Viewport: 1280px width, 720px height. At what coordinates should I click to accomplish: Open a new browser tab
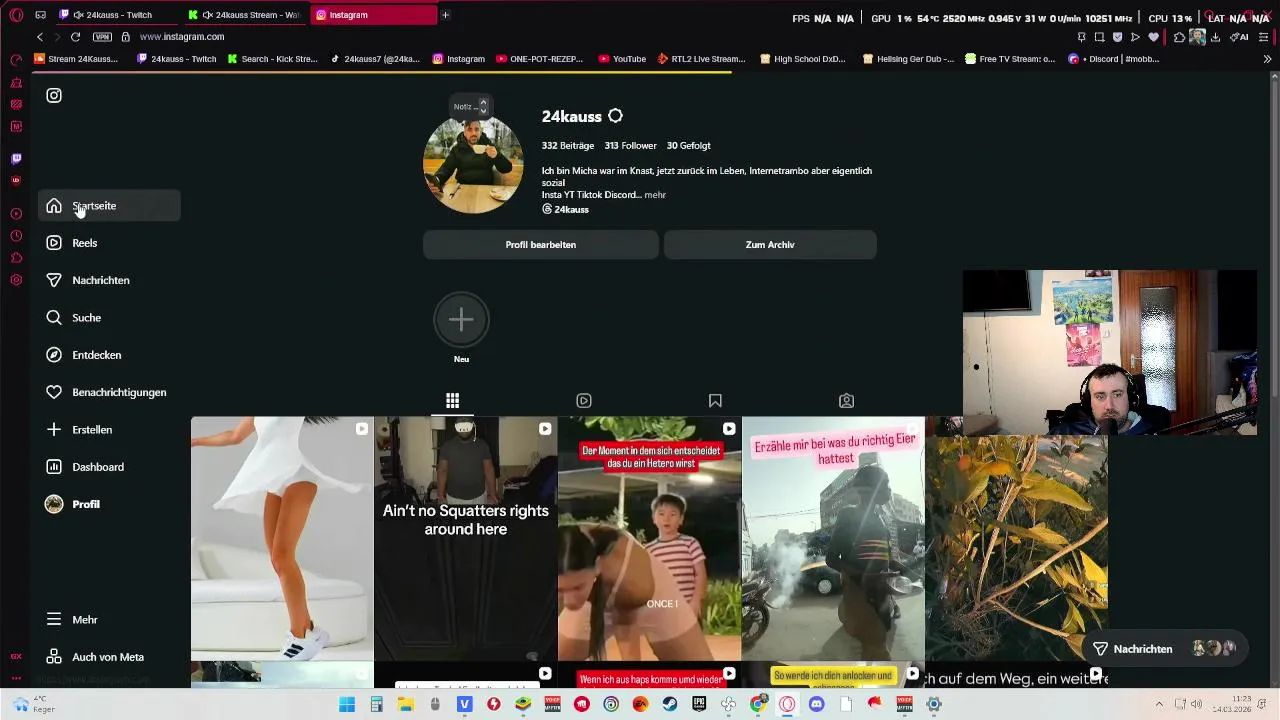pos(445,15)
